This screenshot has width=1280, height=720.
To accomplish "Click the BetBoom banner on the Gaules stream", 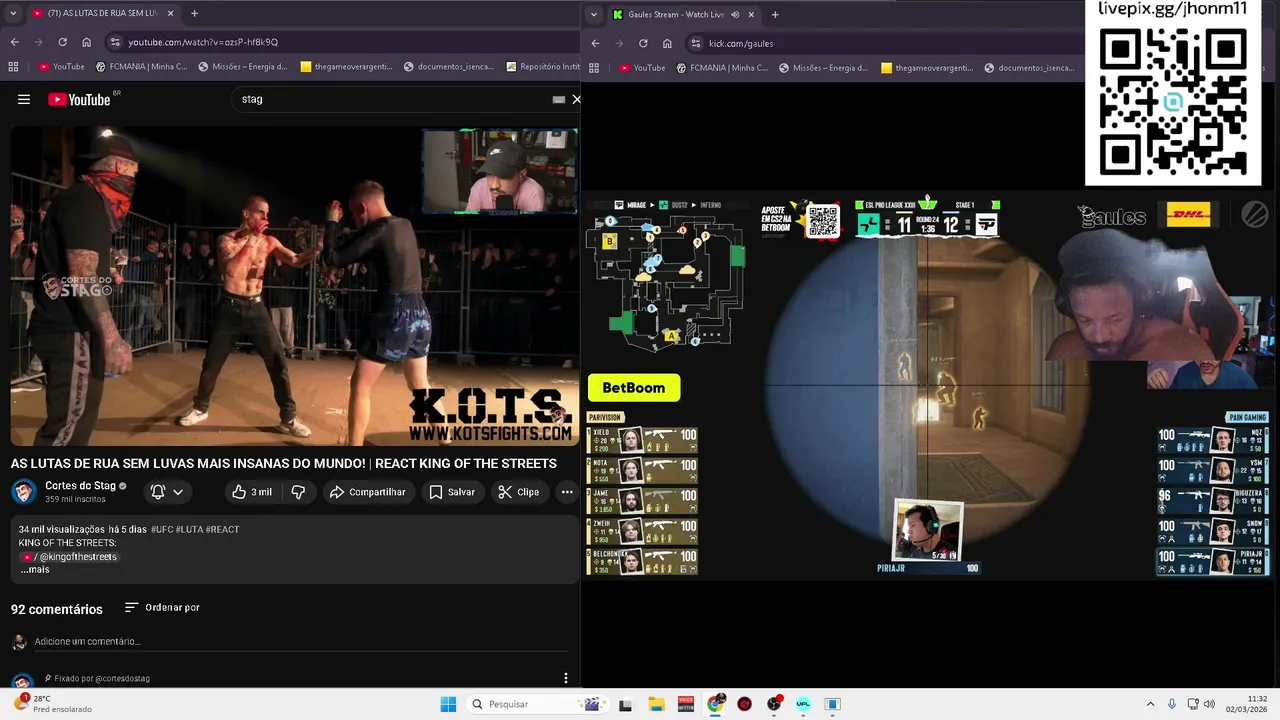I will point(634,388).
